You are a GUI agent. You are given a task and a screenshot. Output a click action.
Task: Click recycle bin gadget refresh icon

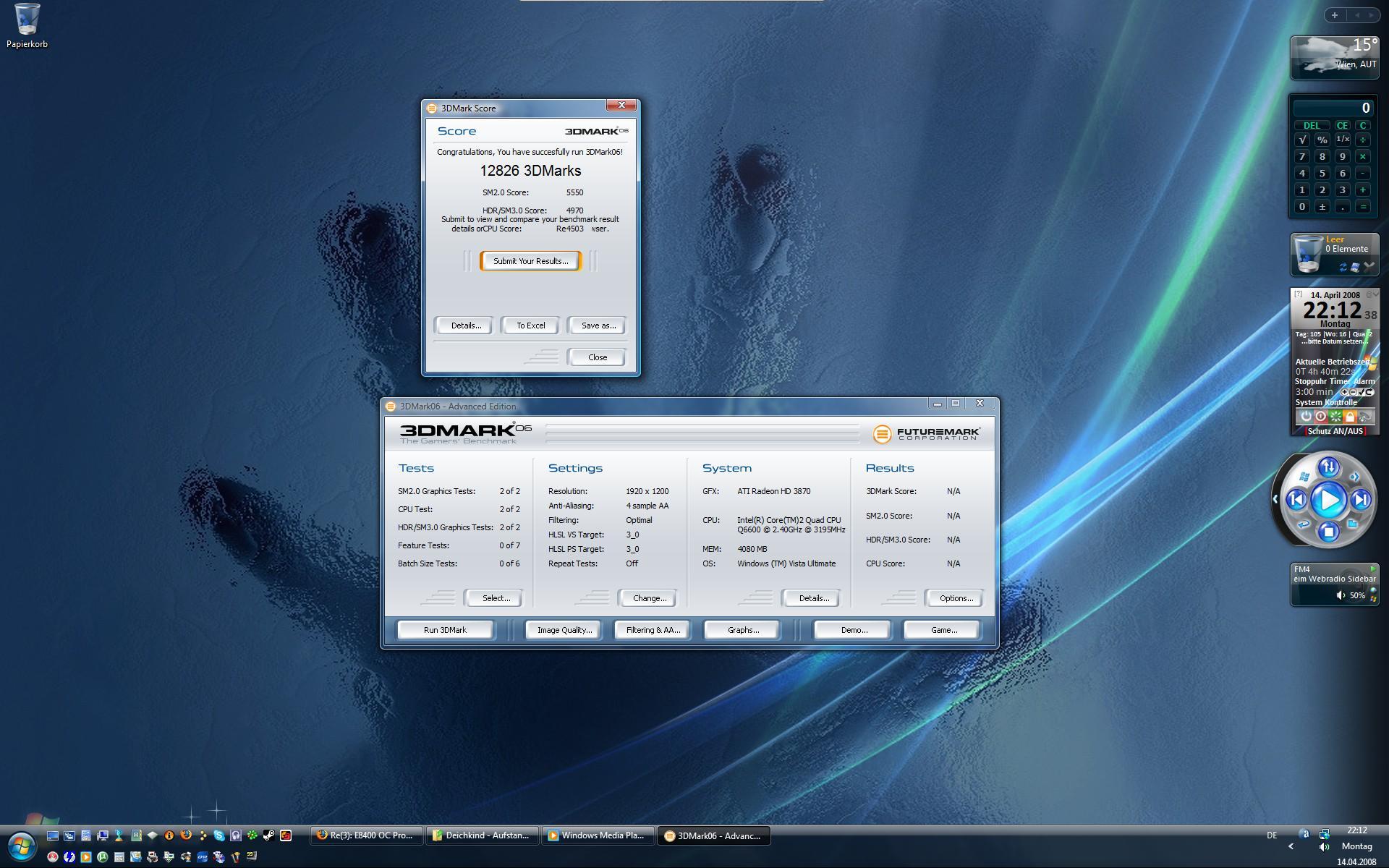(1343, 267)
